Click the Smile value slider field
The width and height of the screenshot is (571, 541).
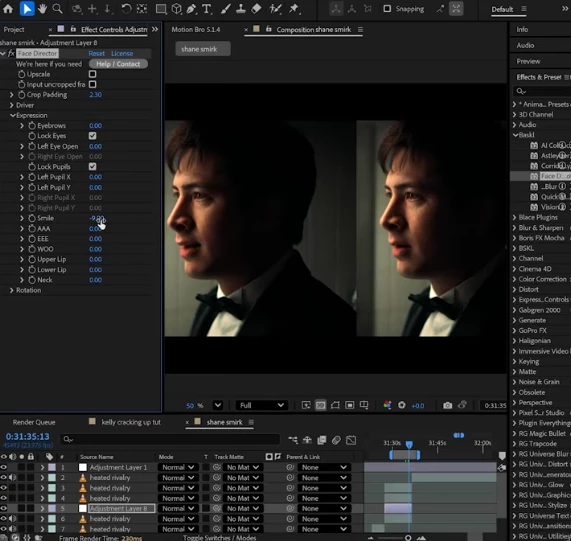point(96,218)
